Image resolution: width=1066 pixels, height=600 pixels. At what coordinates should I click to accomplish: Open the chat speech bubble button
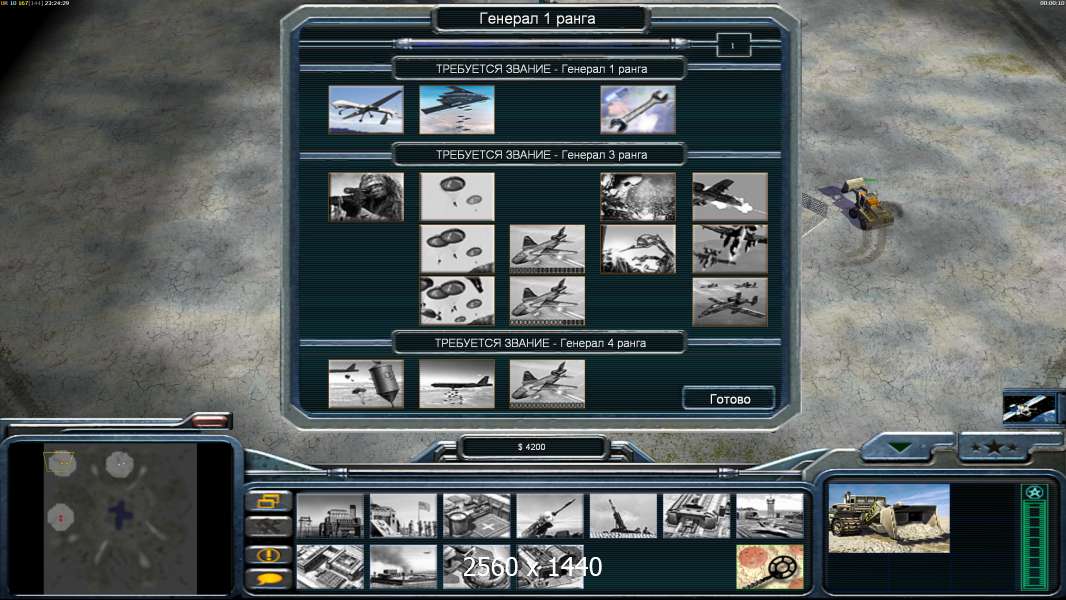(x=269, y=579)
